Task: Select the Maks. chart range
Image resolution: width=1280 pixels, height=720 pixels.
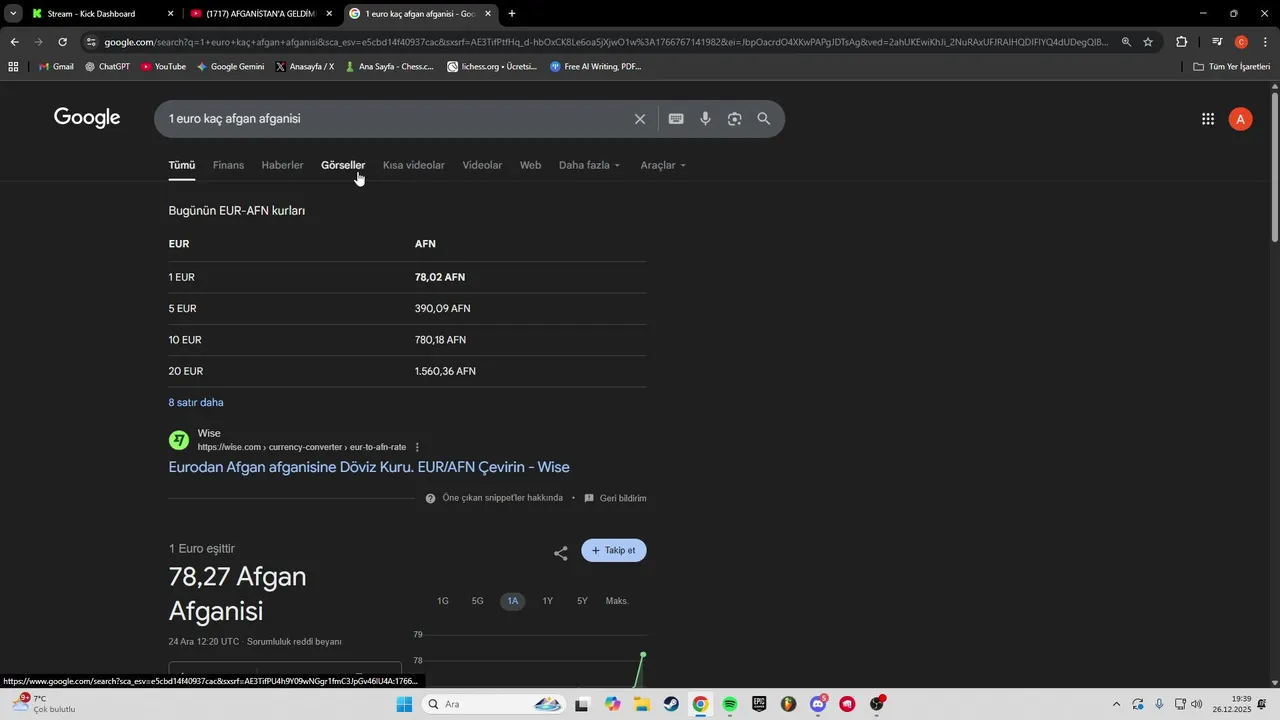Action: click(617, 601)
